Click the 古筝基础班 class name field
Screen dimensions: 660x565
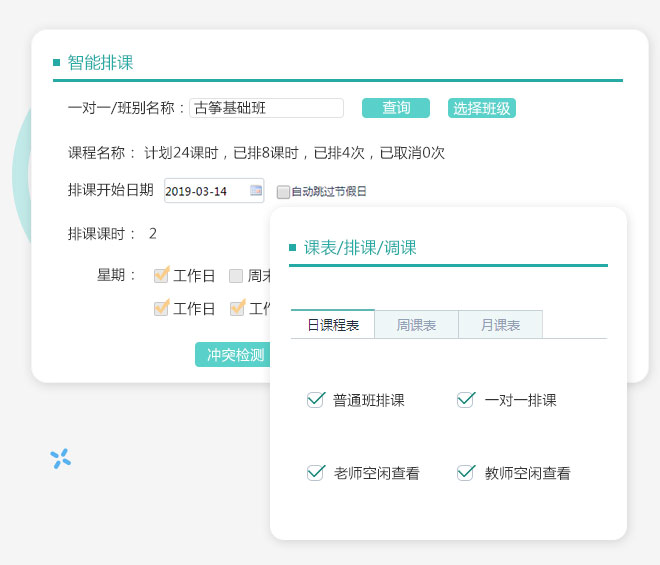266,108
